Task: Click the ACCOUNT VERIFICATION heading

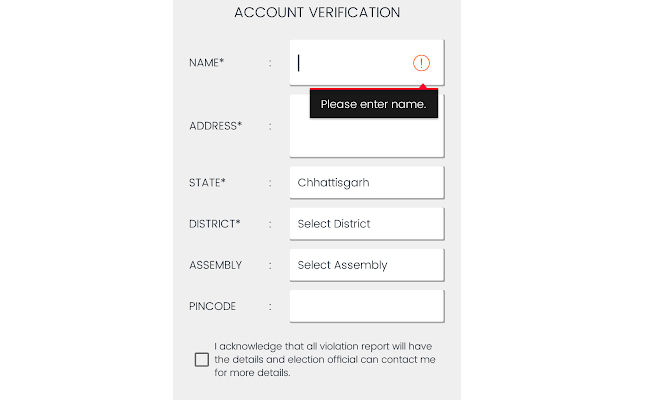Action: [317, 13]
